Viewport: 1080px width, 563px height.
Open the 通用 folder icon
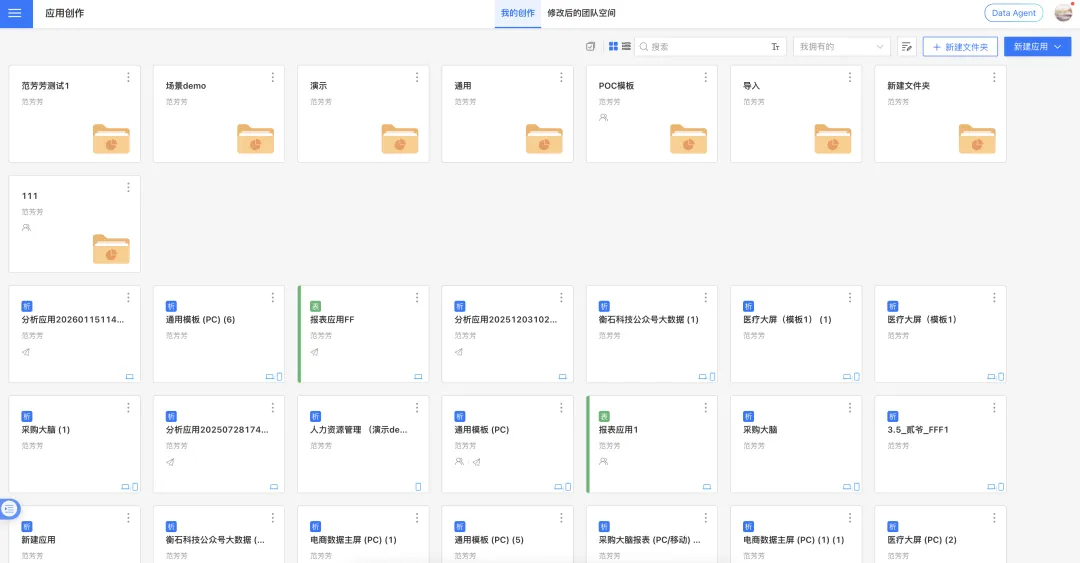(x=544, y=139)
